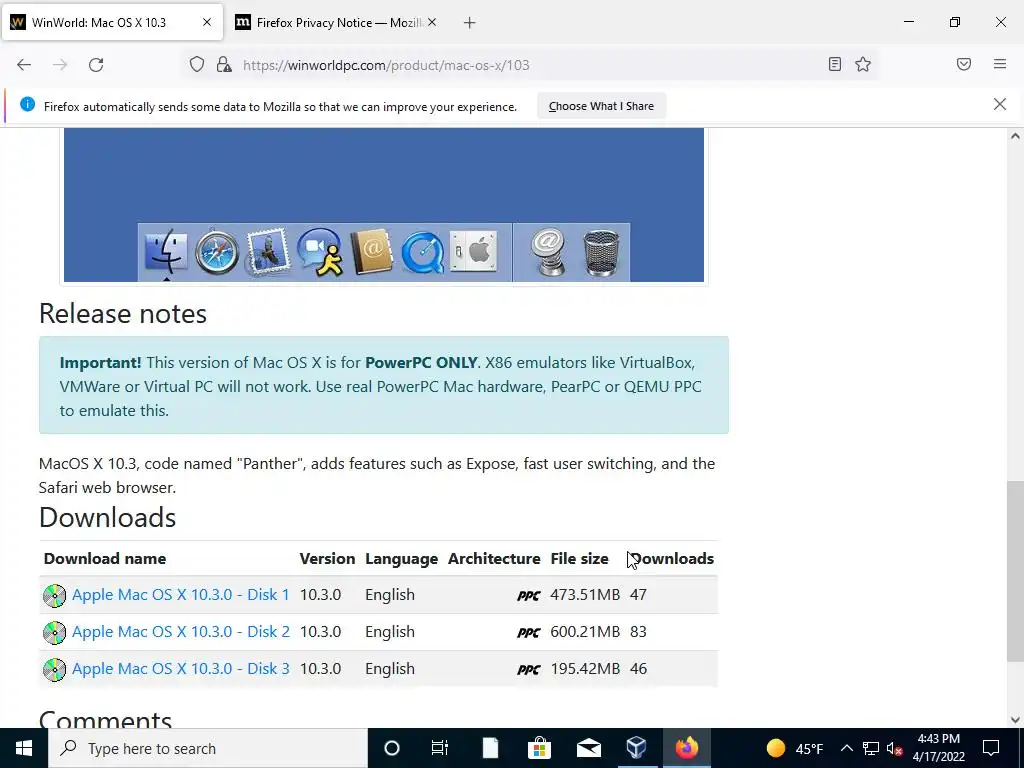Click the Firefox taskbar icon
Image resolution: width=1024 pixels, height=768 pixels.
point(686,748)
